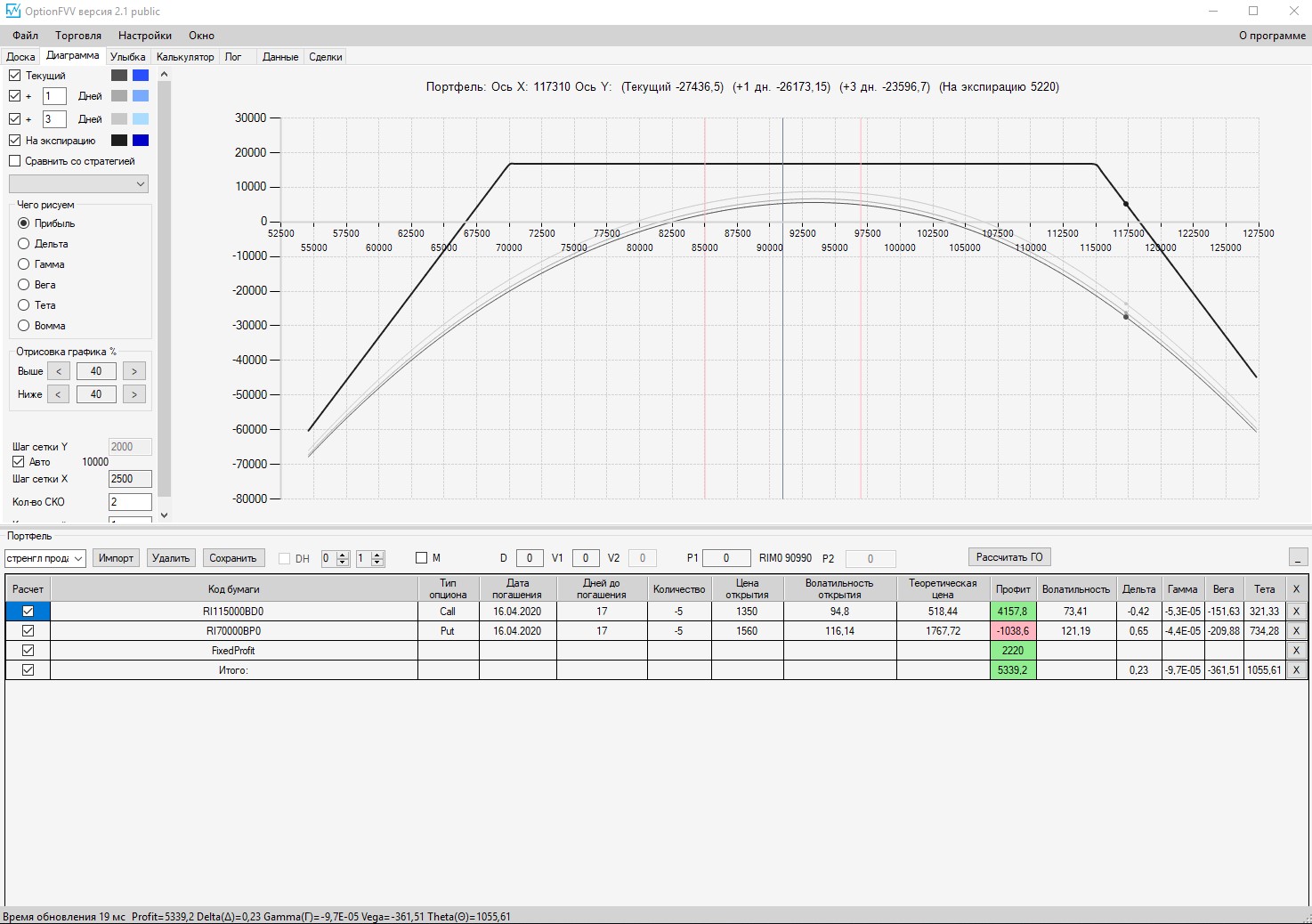Click the dark blue swatch beside На экспирацию
1312x924 pixels.
tap(141, 141)
